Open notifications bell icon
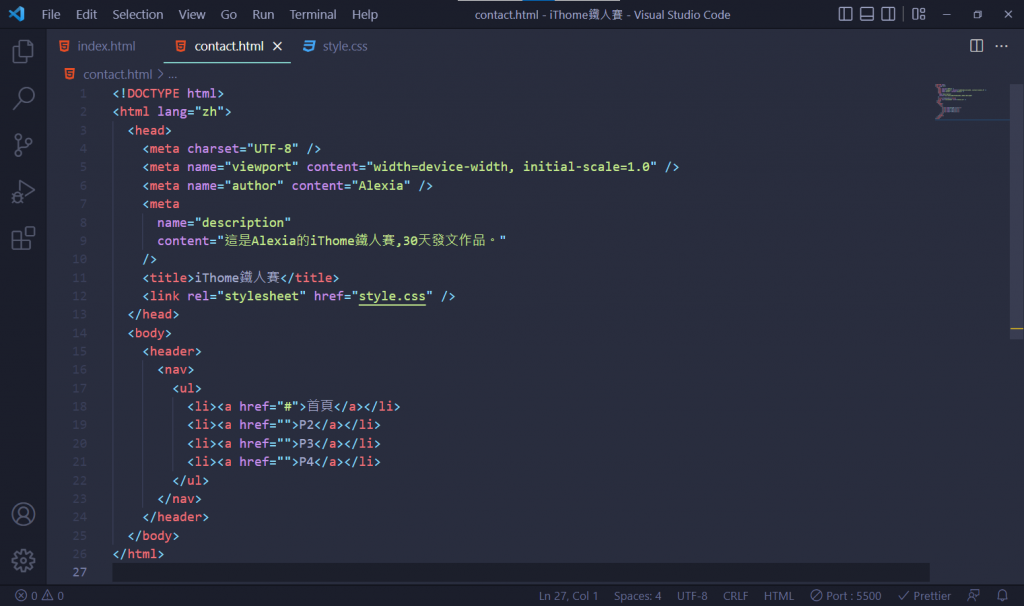 click(x=1002, y=596)
